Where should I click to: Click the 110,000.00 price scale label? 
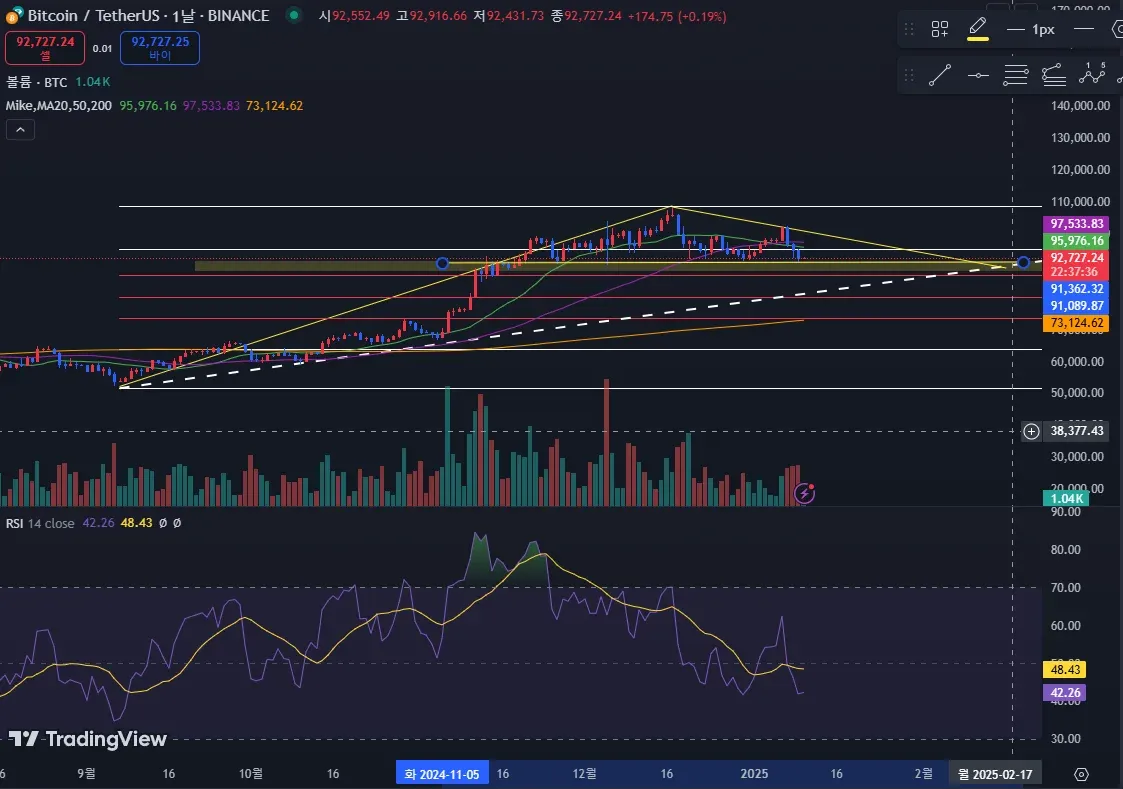1080,202
